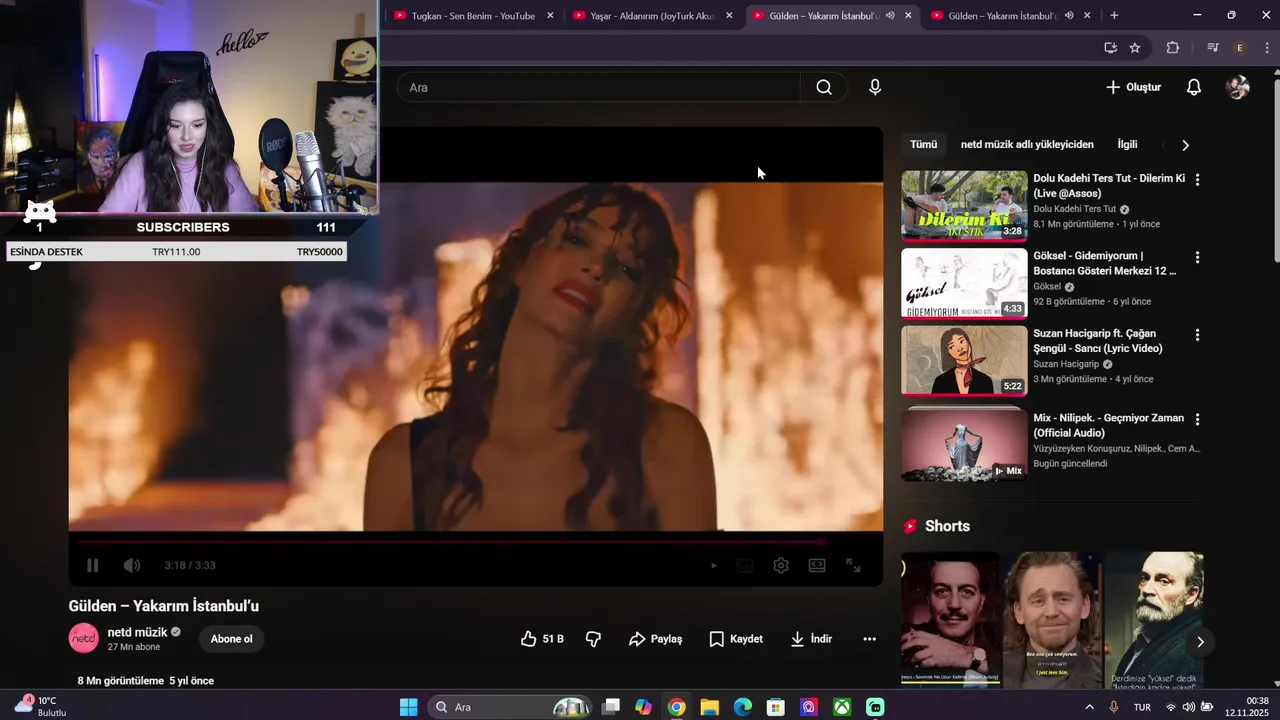
Task: Open netd müzik channel avatar
Action: point(84,638)
